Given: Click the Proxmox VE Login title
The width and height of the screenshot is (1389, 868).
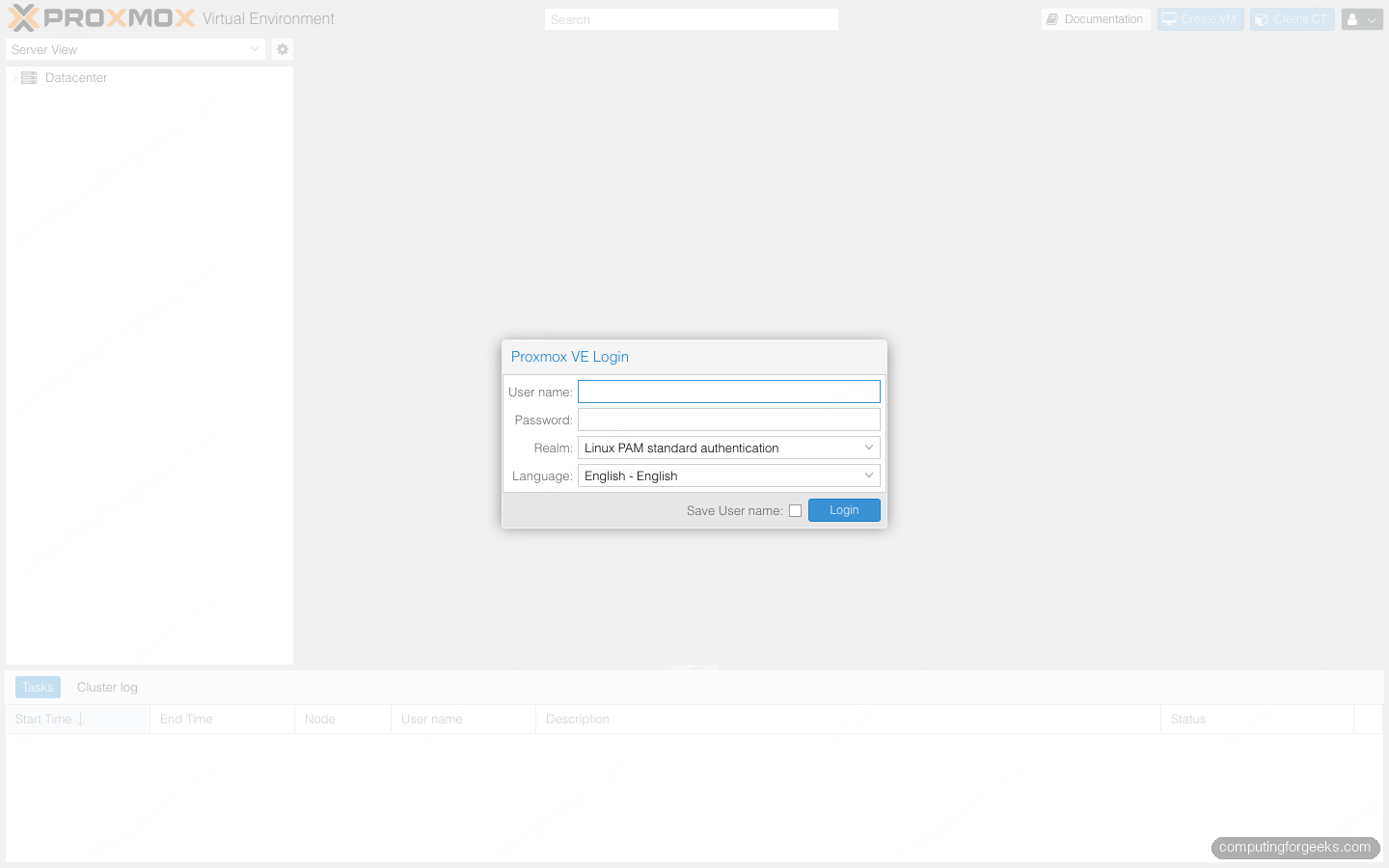Looking at the screenshot, I should click(x=570, y=357).
